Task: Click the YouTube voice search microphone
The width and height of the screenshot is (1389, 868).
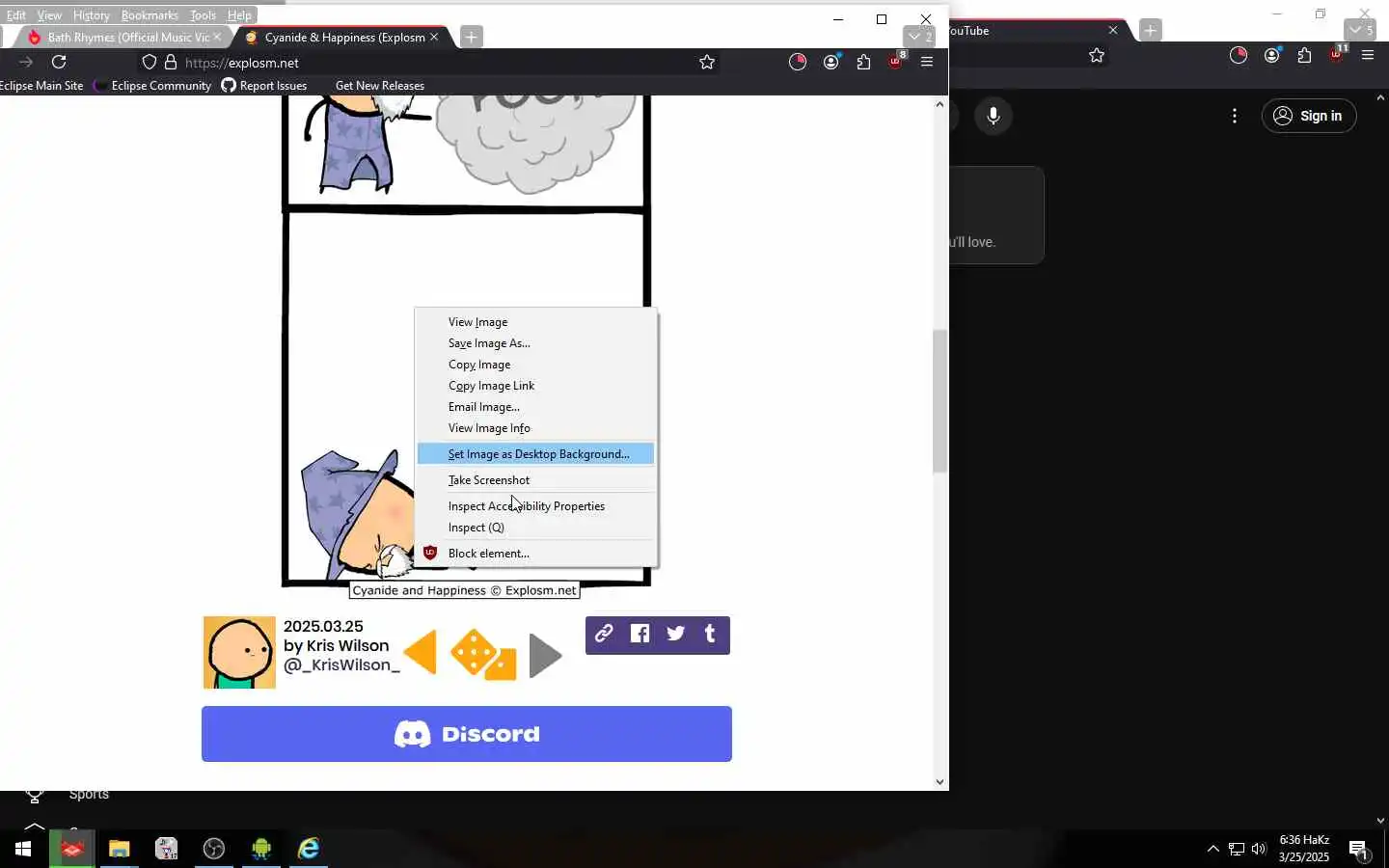Action: tap(994, 116)
